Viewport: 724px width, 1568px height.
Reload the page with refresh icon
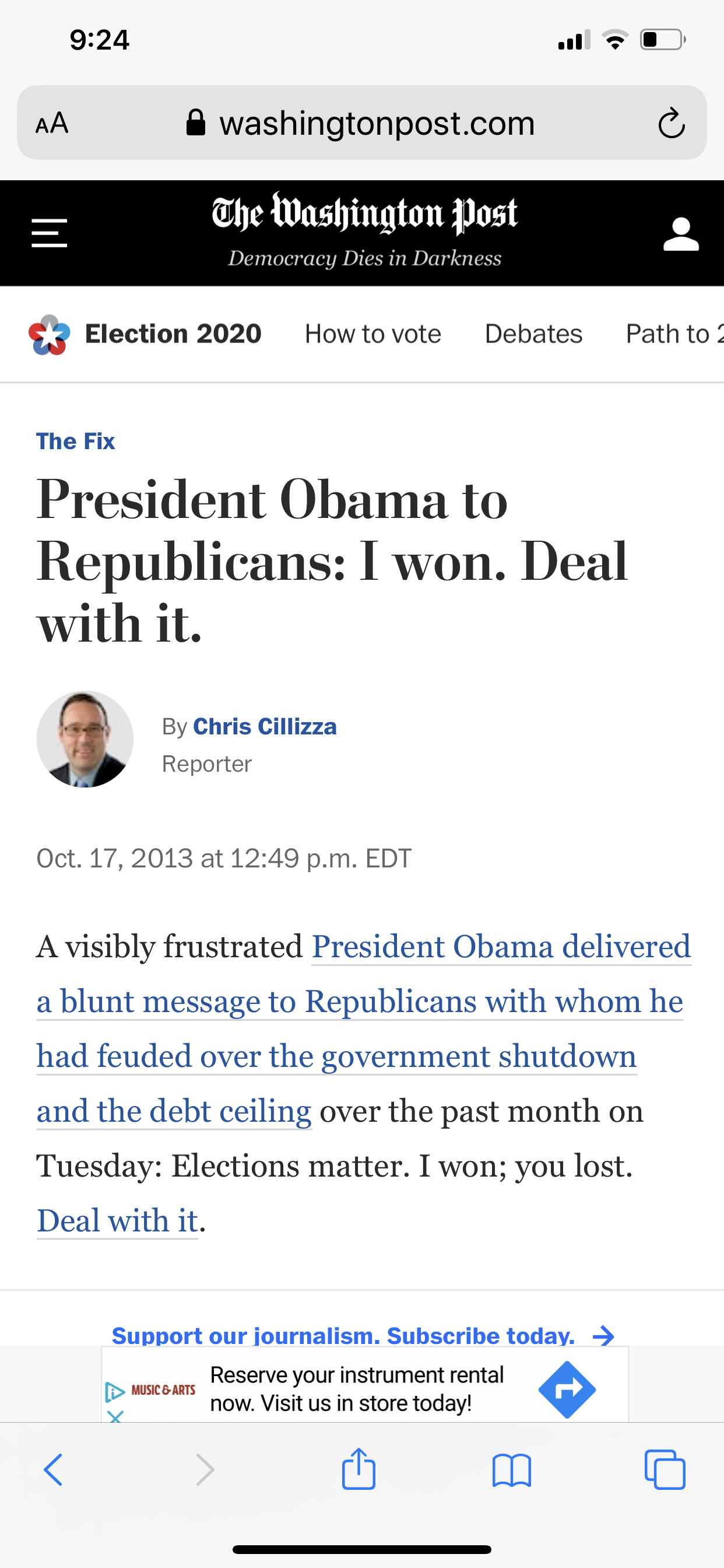point(671,124)
